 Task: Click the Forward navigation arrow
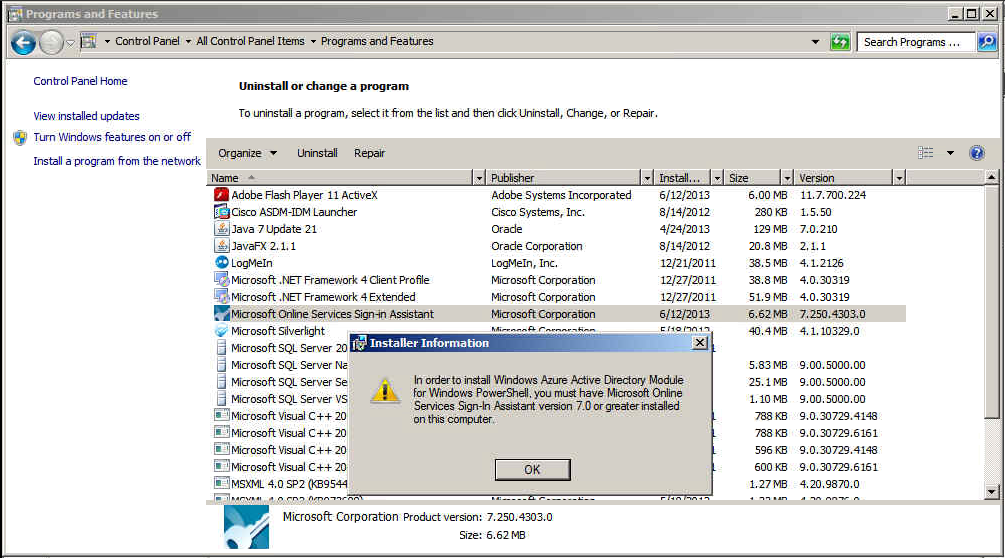pyautogui.click(x=51, y=43)
